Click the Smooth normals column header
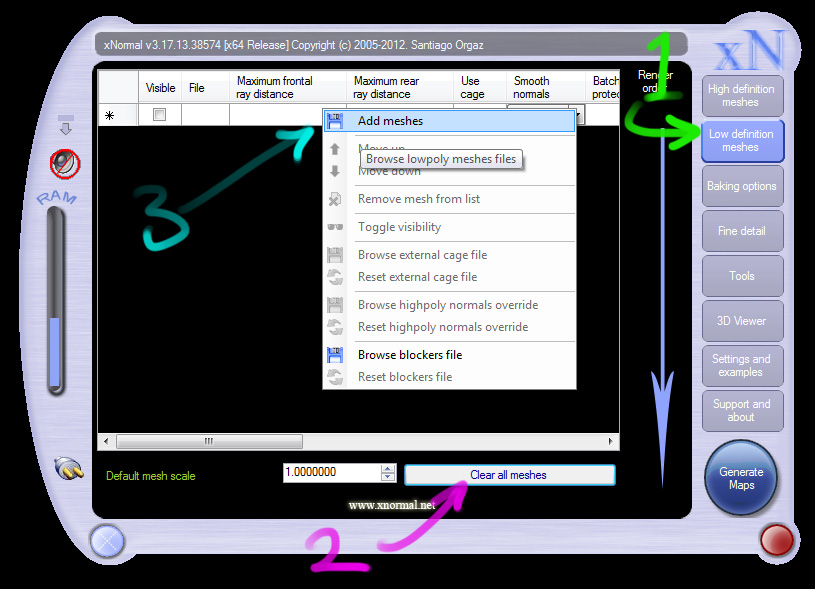 pos(546,87)
